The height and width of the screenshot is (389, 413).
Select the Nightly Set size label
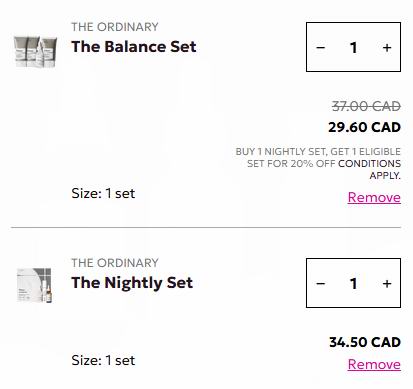coord(103,360)
